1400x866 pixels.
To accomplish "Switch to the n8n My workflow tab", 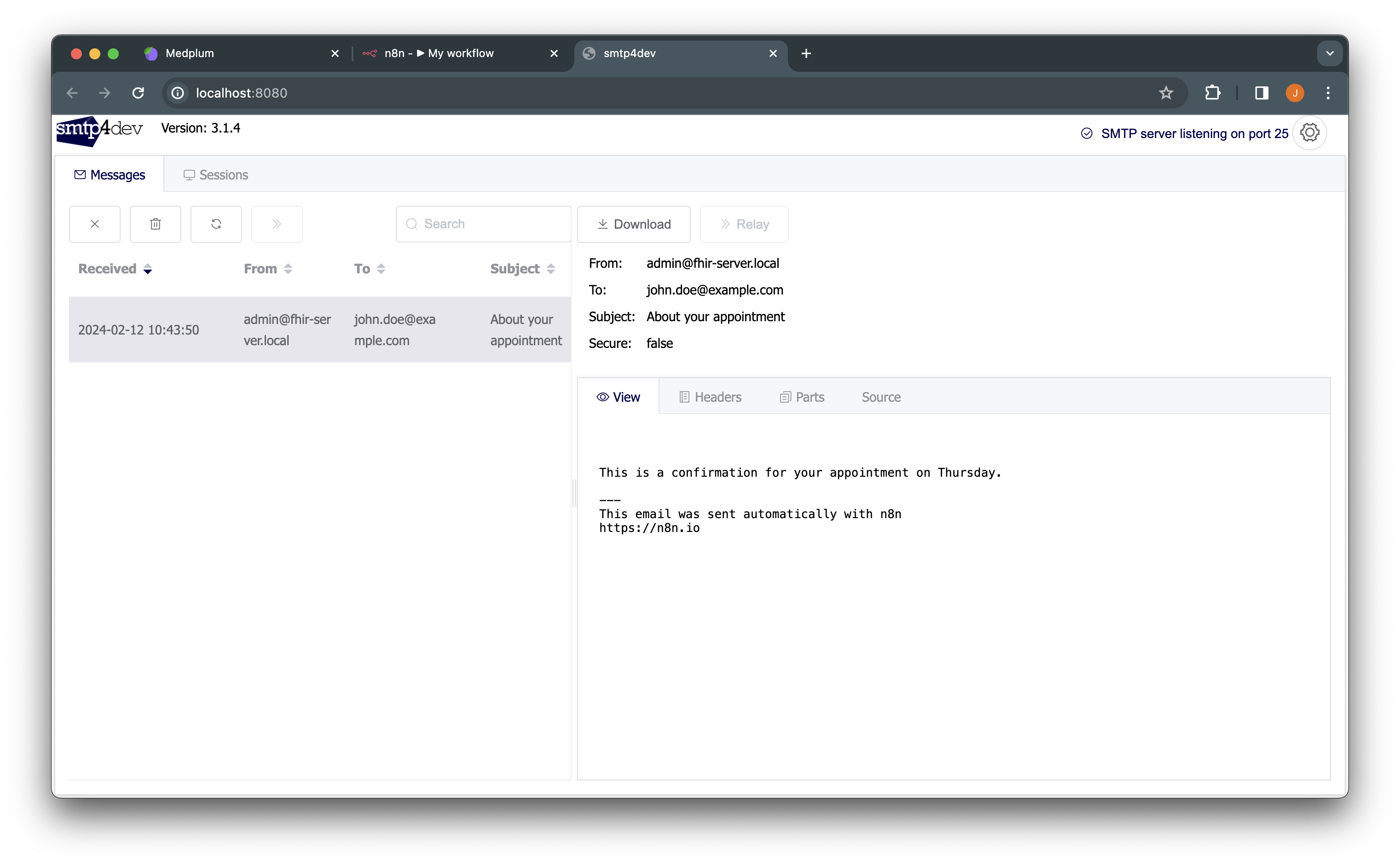I will 461,53.
